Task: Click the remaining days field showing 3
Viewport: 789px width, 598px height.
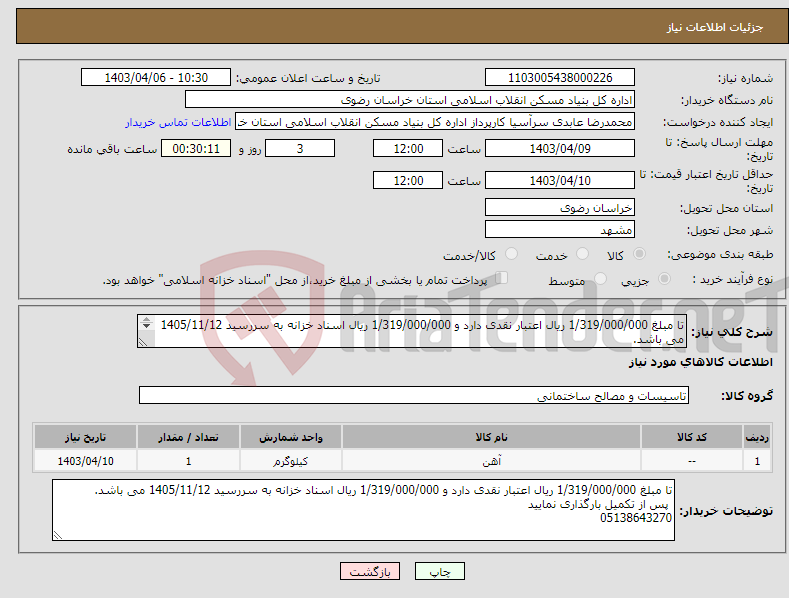Action: pos(300,148)
